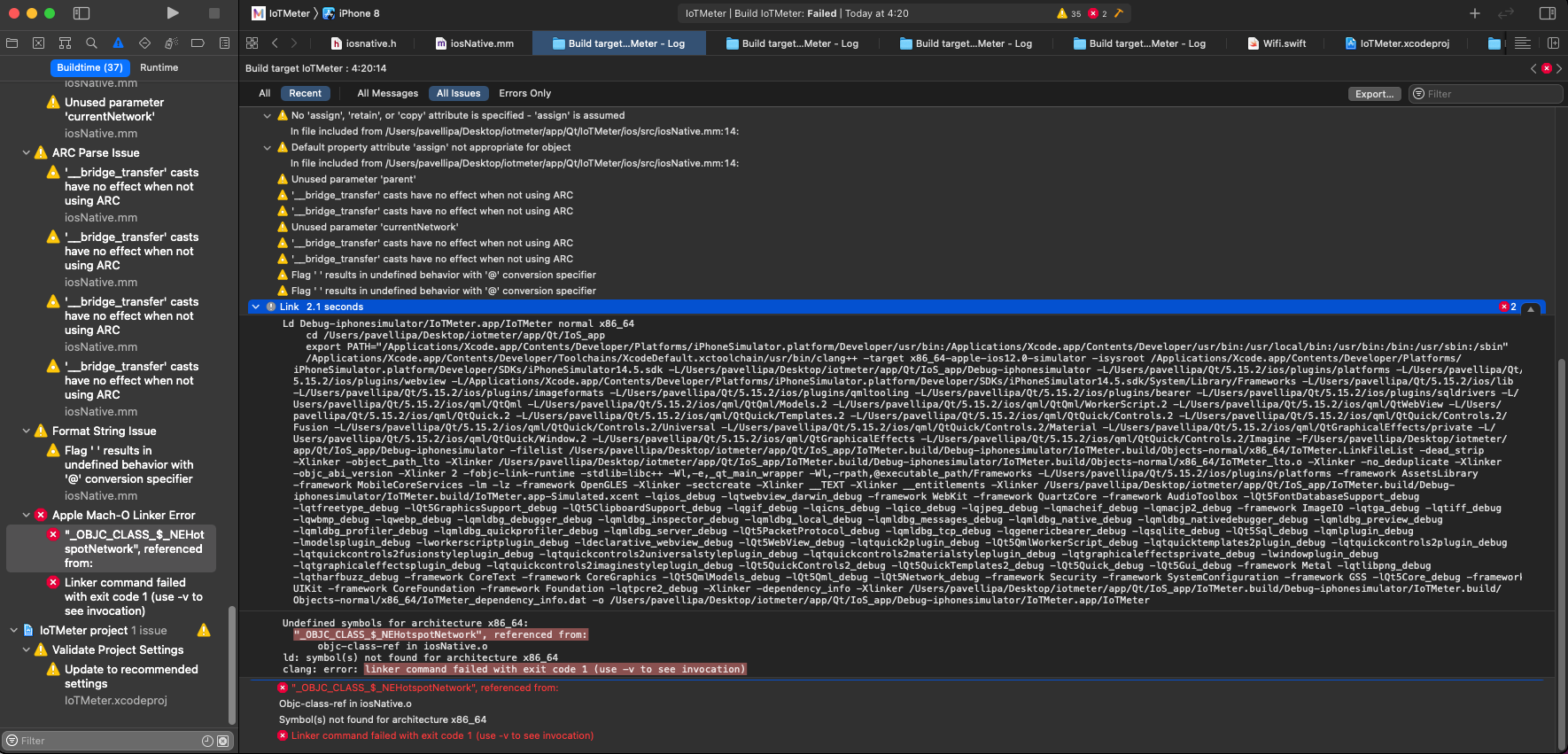This screenshot has width=1568, height=754.
Task: Collapse the ARC Parse Issue group
Action: (27, 153)
